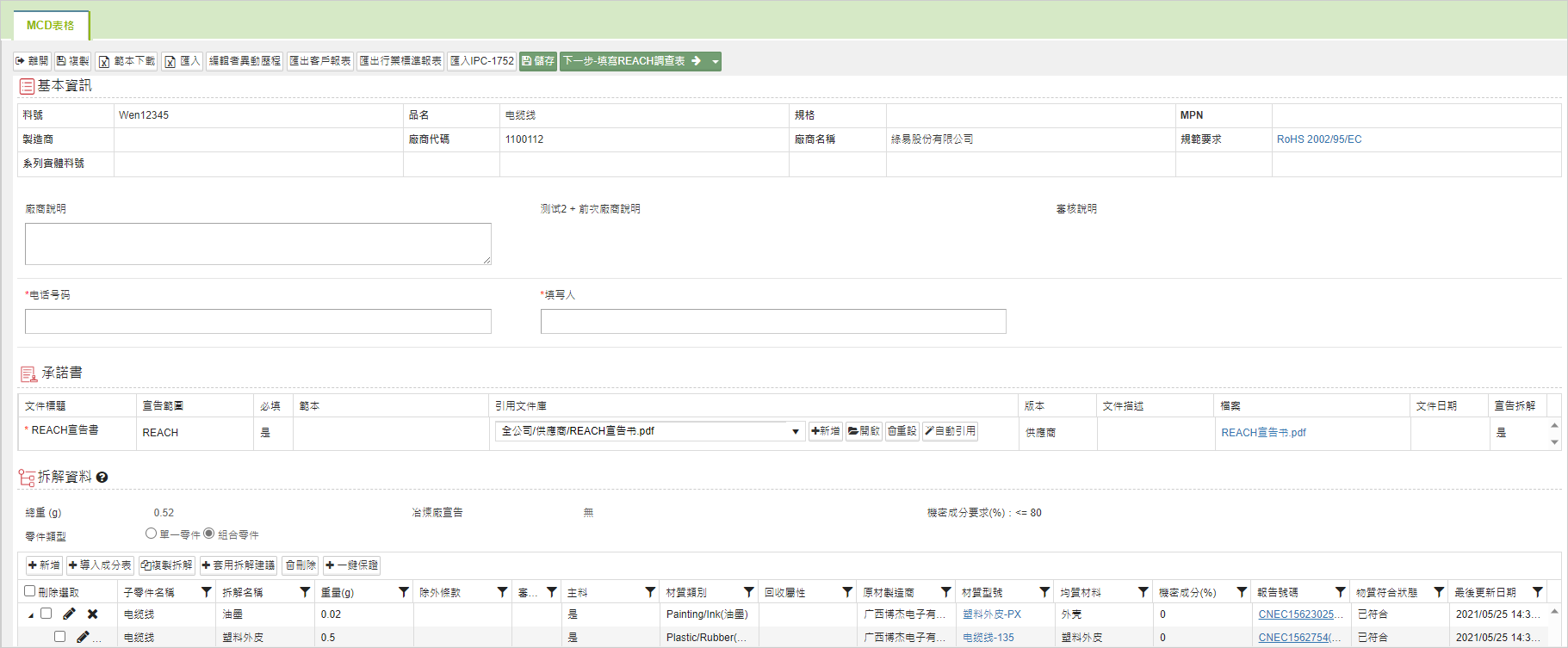The image size is (1568, 648).
Task: Open the 电缆线-135 material link
Action: click(x=989, y=638)
